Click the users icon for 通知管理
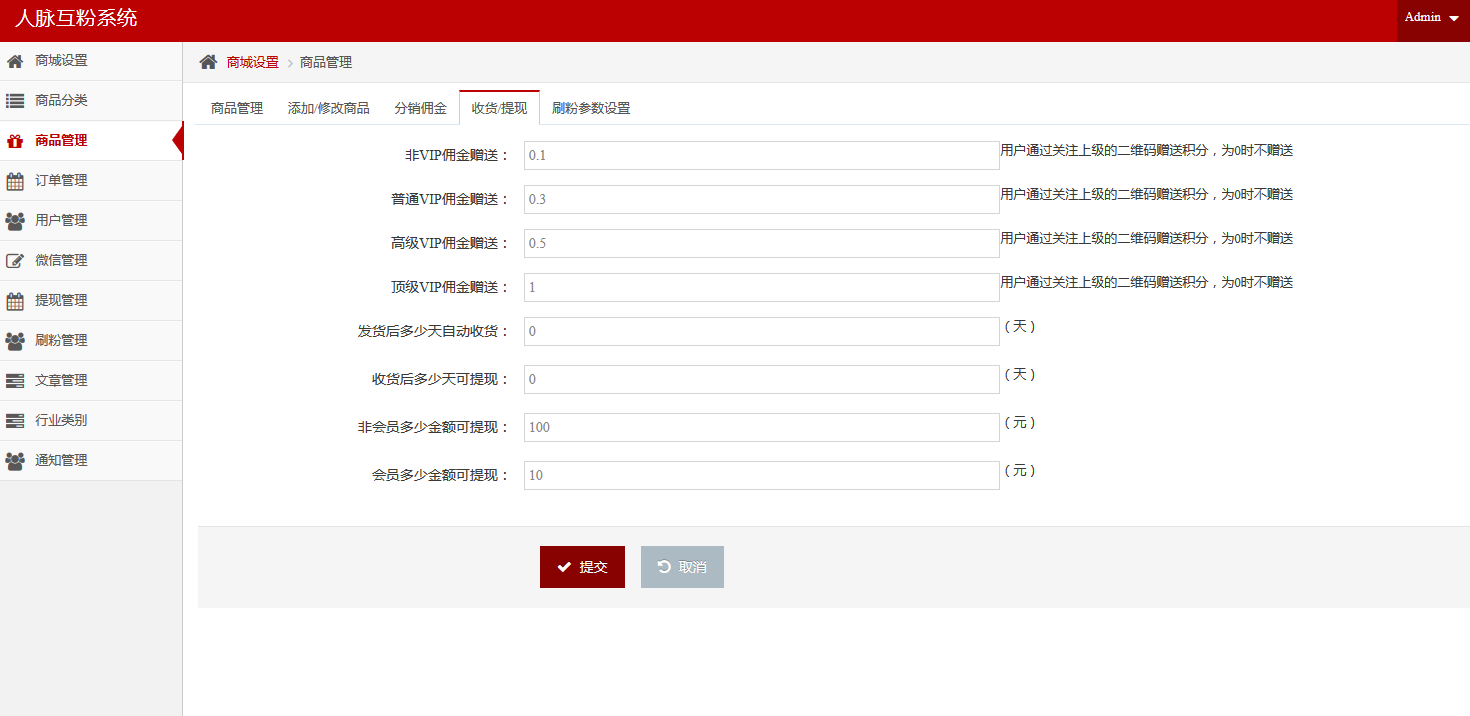Viewport: 1470px width, 716px height. coord(15,461)
